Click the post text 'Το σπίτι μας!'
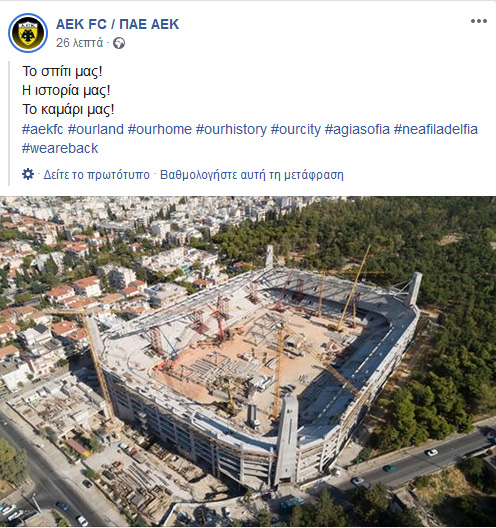 [62, 71]
